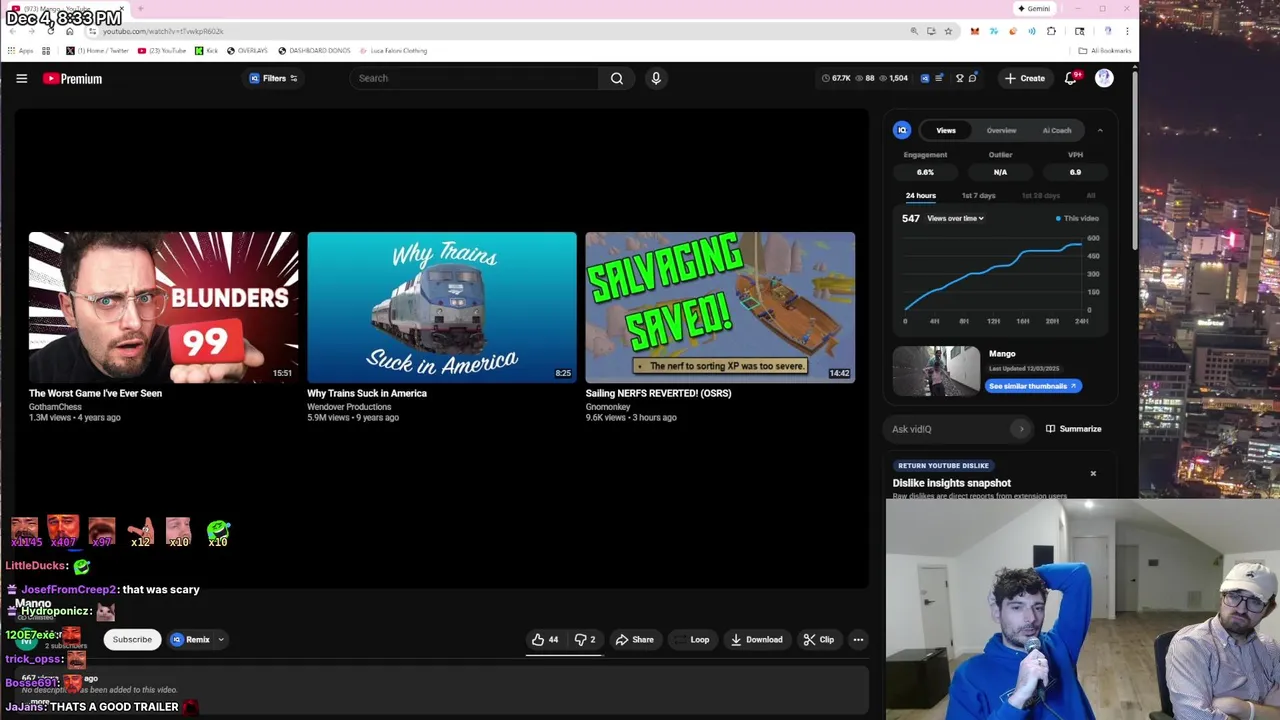The image size is (1280, 720).
Task: Open the GothamChess channel link
Action: pos(55,407)
